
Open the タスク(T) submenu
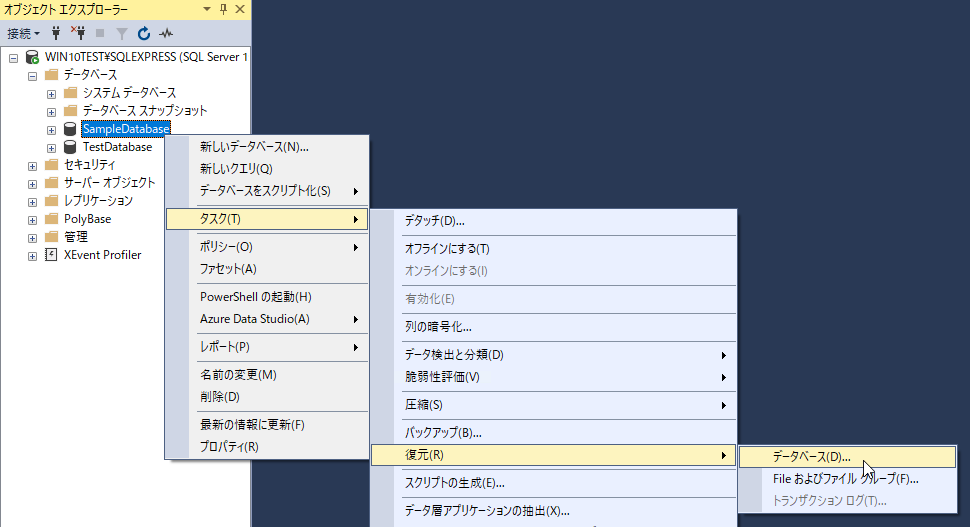267,219
